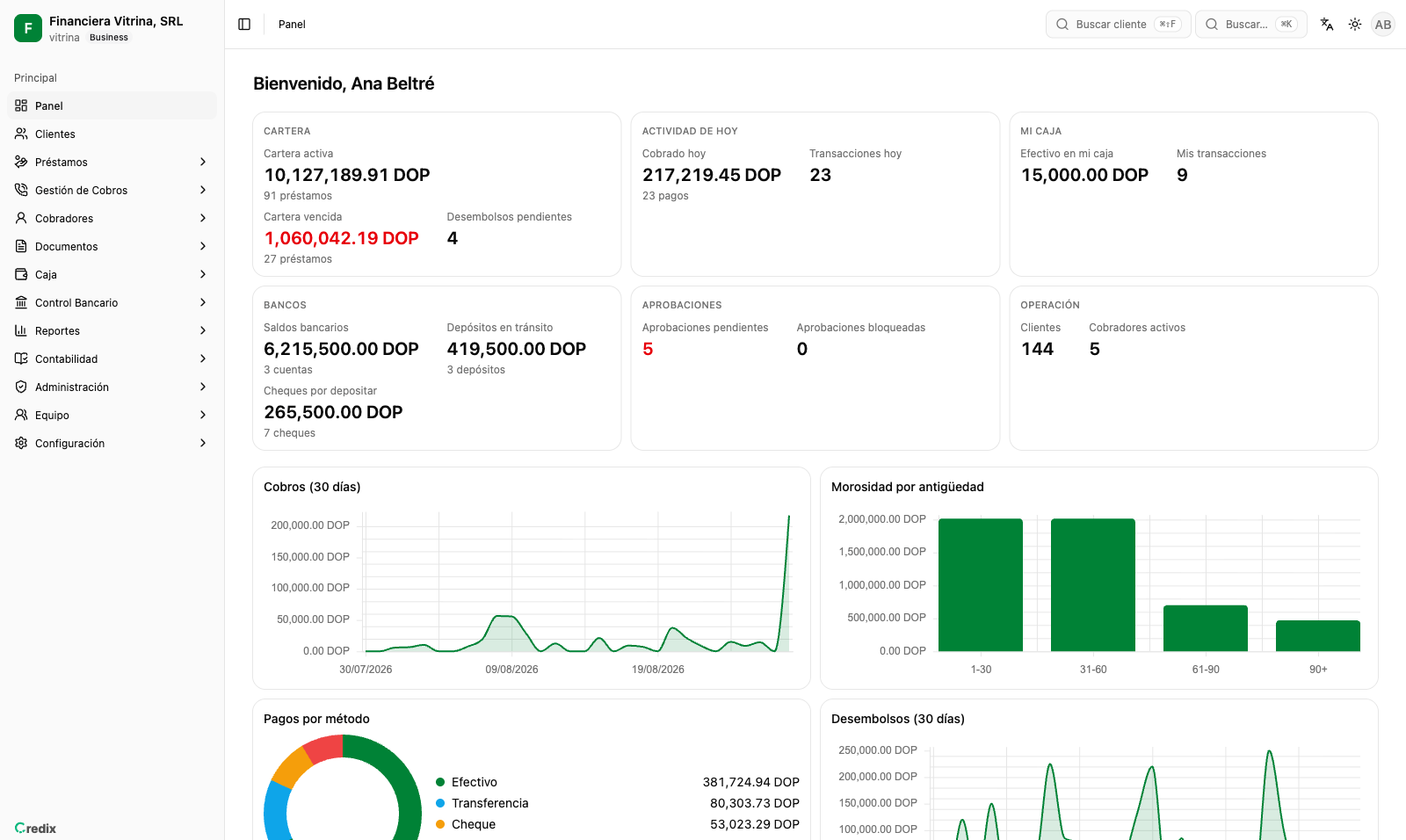Click the Clientes count 144
The width and height of the screenshot is (1406, 840).
point(1037,349)
